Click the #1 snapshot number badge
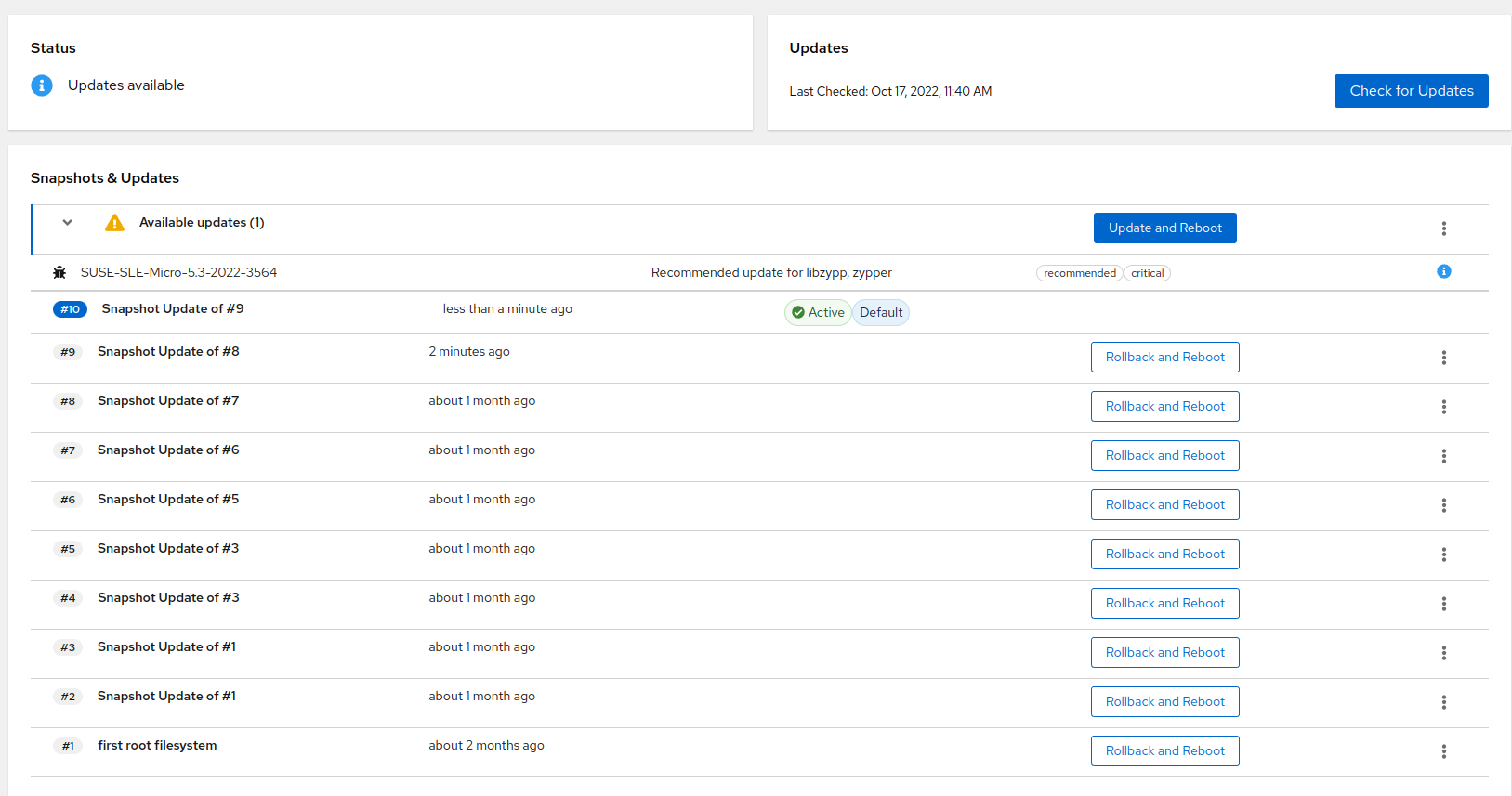 68,746
